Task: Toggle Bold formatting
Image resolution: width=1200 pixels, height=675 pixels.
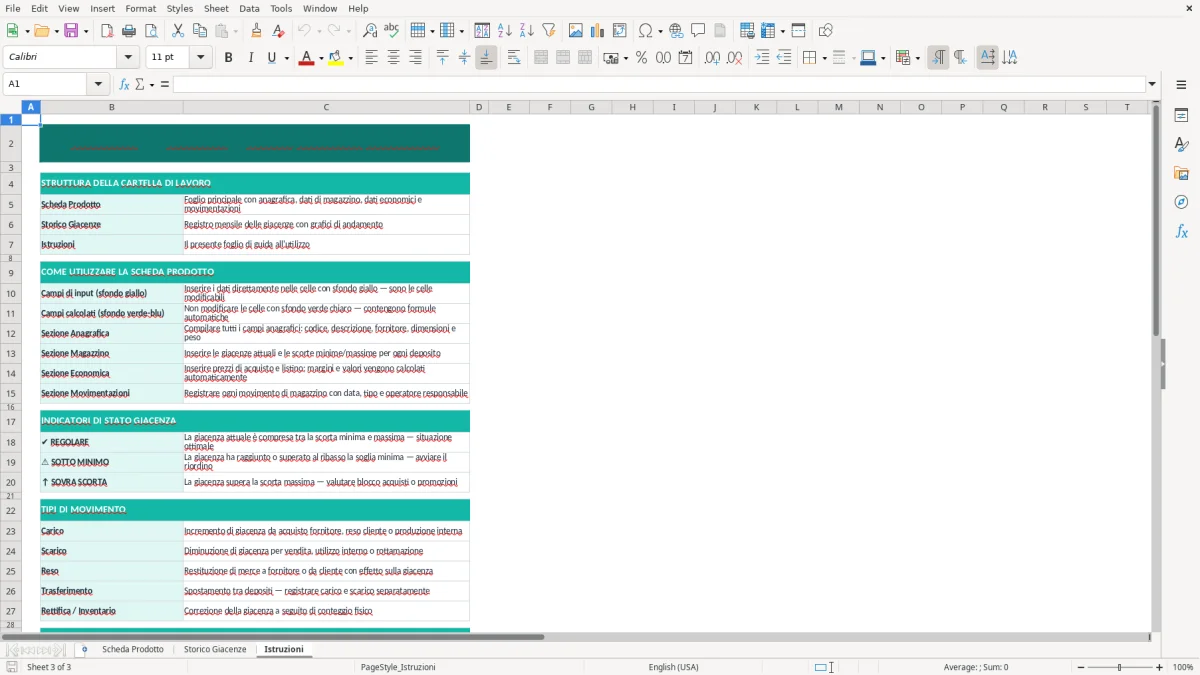Action: [228, 58]
